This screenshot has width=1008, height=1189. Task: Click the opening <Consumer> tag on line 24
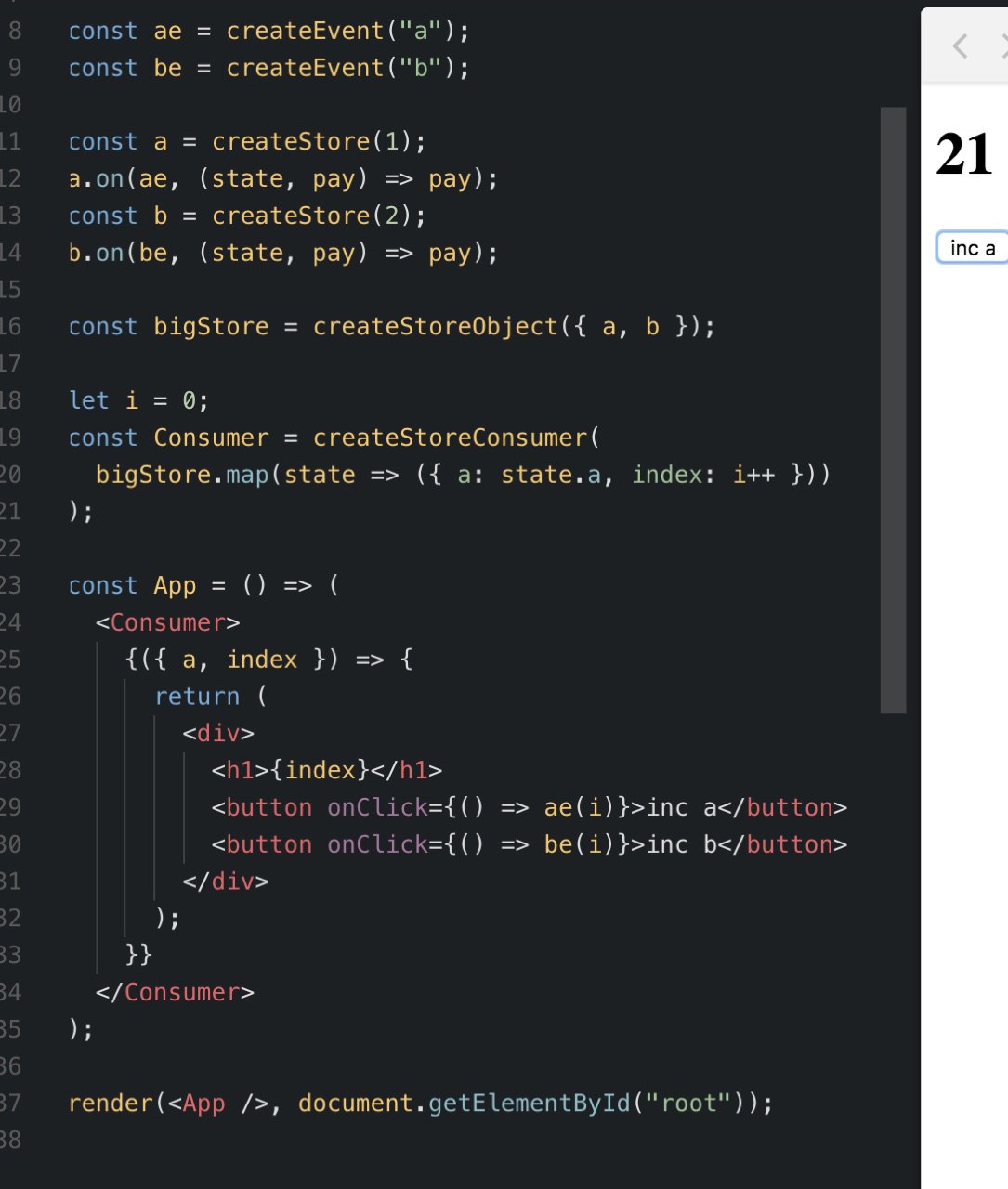pos(167,622)
